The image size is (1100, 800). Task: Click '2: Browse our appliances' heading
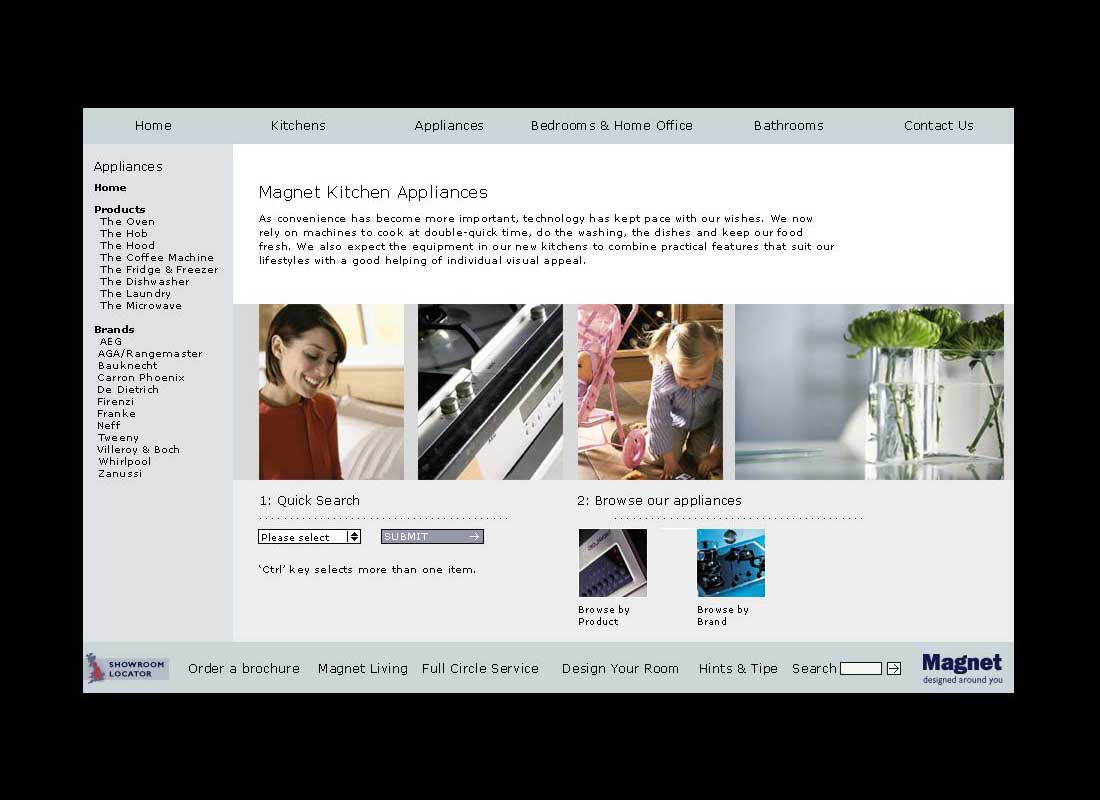point(659,500)
